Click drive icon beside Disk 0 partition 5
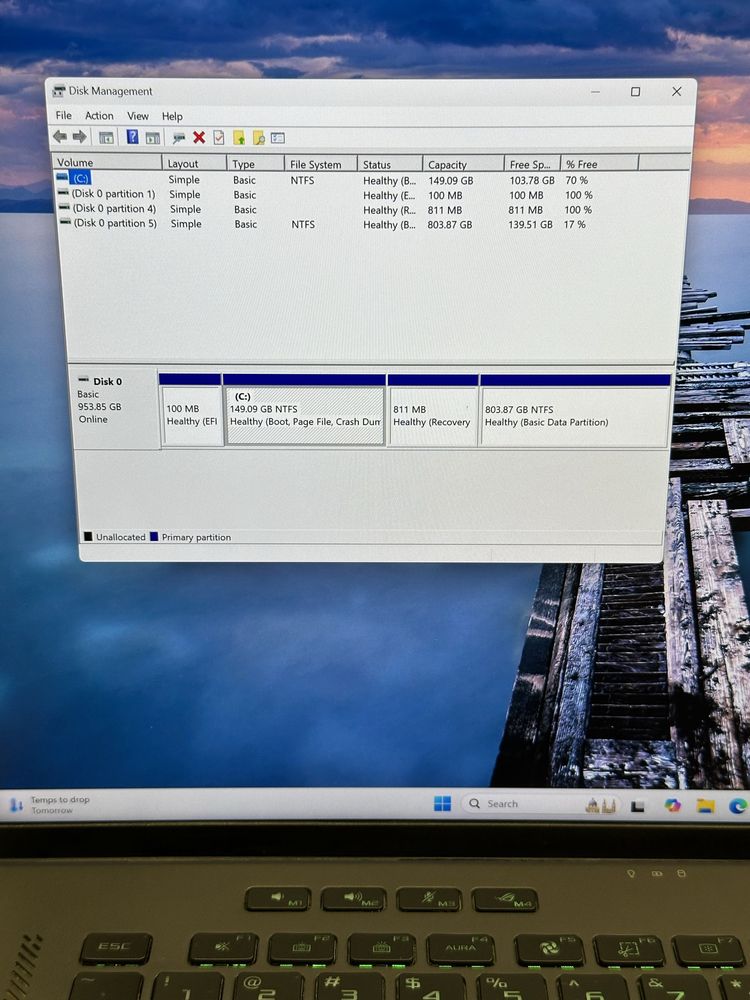The image size is (750, 1000). [x=65, y=221]
